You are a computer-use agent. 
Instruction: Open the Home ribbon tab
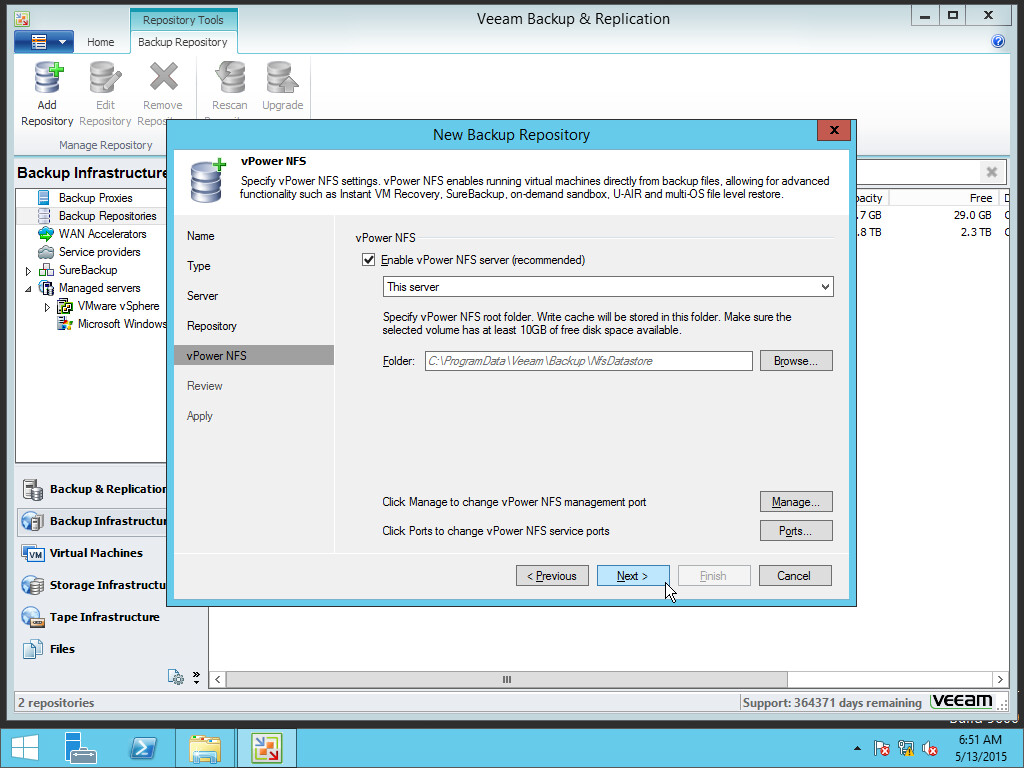pos(101,42)
